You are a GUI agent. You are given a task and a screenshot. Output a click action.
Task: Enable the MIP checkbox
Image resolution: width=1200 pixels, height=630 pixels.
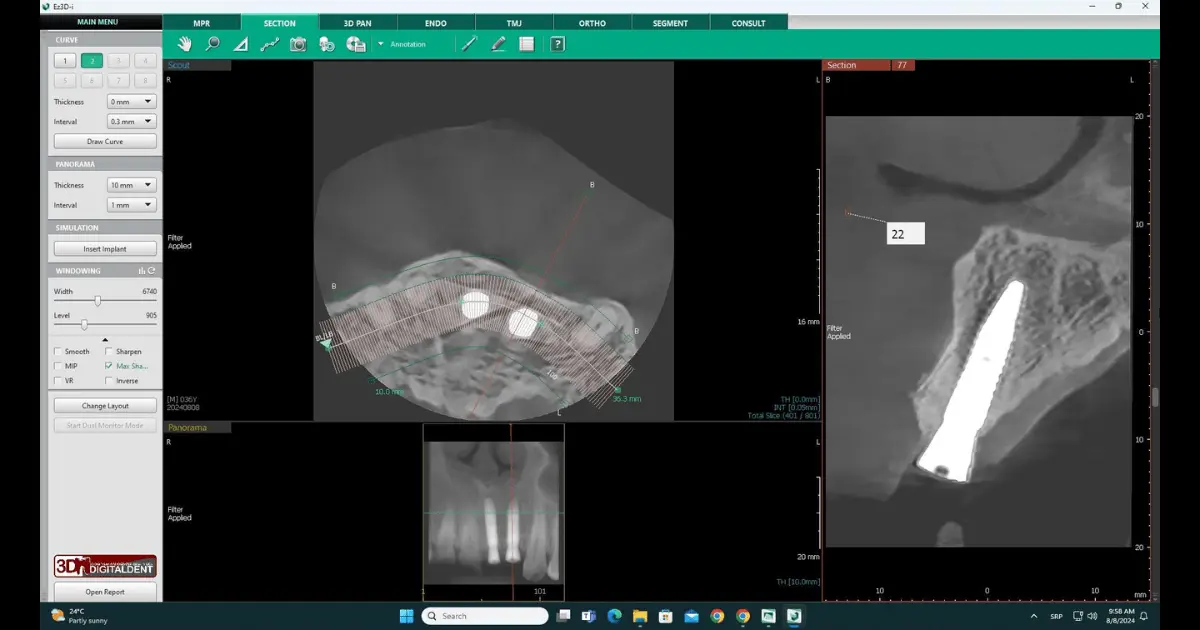(x=57, y=366)
